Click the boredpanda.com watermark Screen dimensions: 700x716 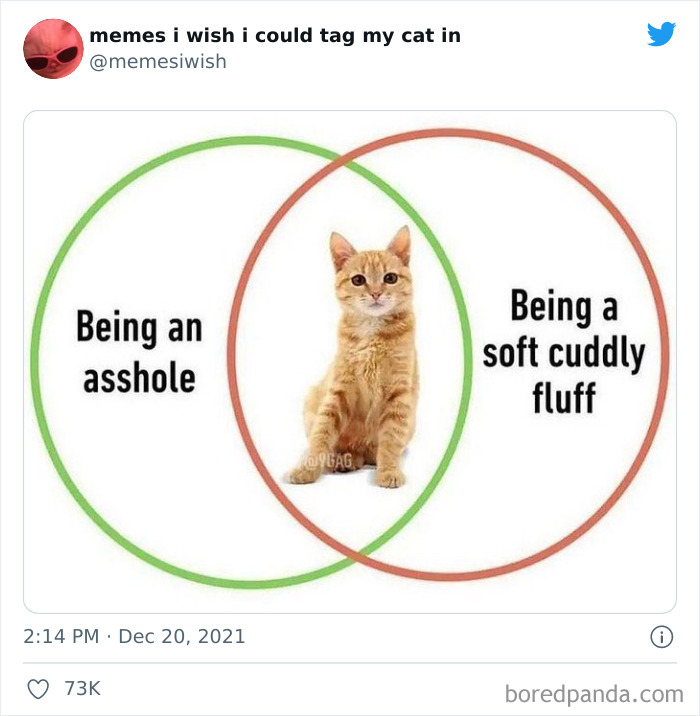point(594,694)
